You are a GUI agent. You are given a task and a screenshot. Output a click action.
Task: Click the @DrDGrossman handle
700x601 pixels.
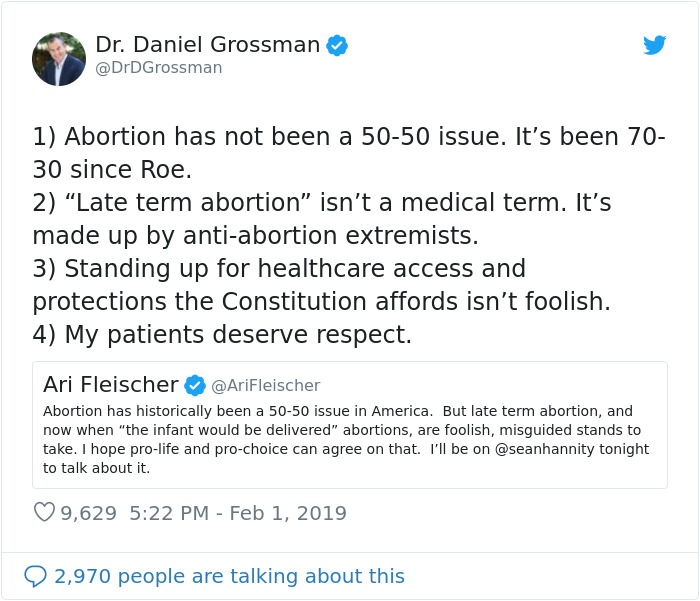click(x=158, y=68)
